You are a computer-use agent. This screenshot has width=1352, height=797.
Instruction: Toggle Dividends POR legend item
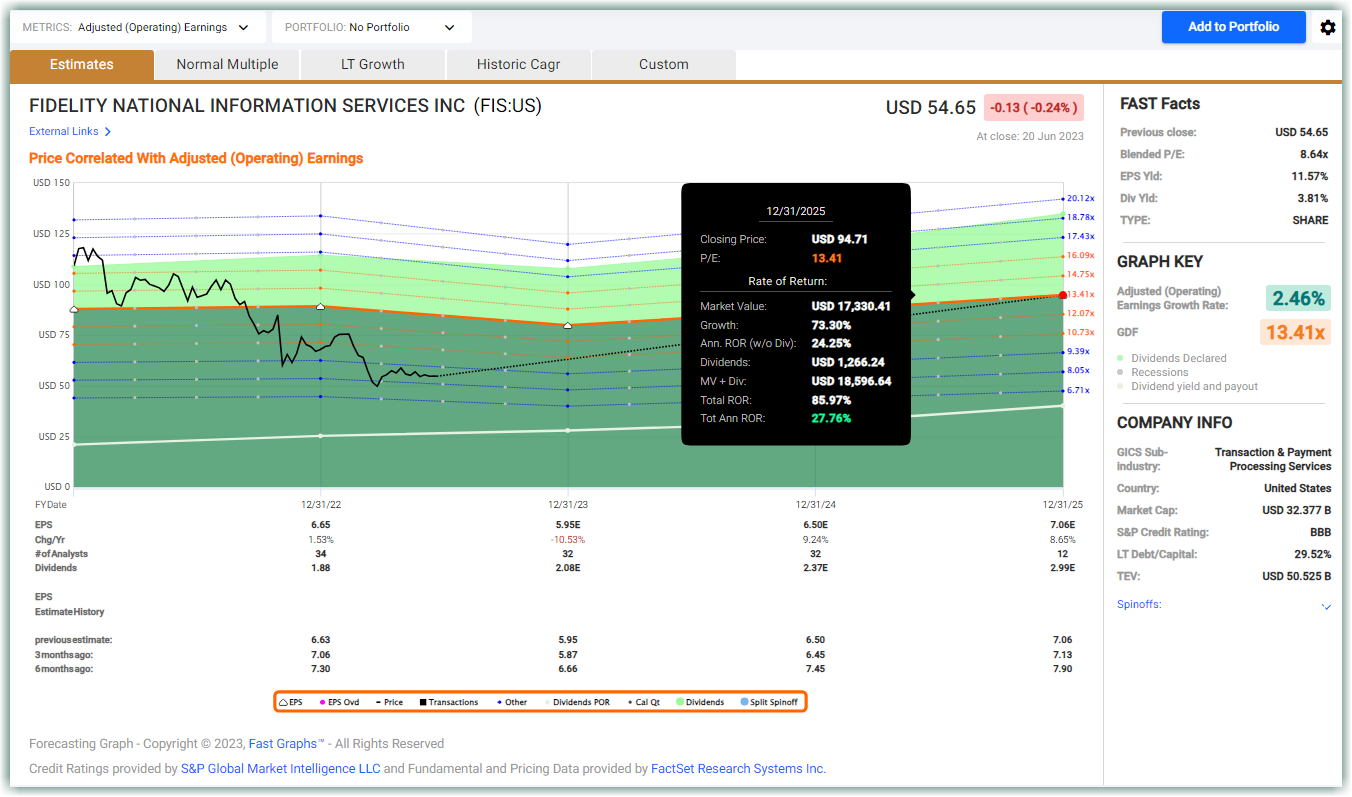(x=576, y=702)
